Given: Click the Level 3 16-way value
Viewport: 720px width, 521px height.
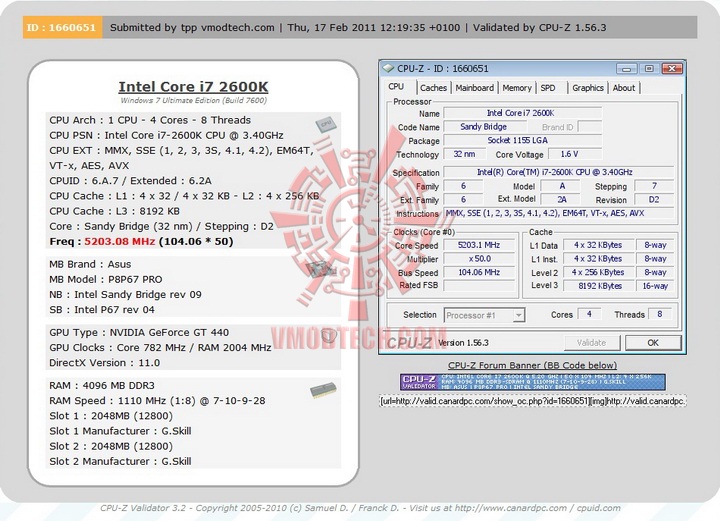Looking at the screenshot, I should point(655,286).
